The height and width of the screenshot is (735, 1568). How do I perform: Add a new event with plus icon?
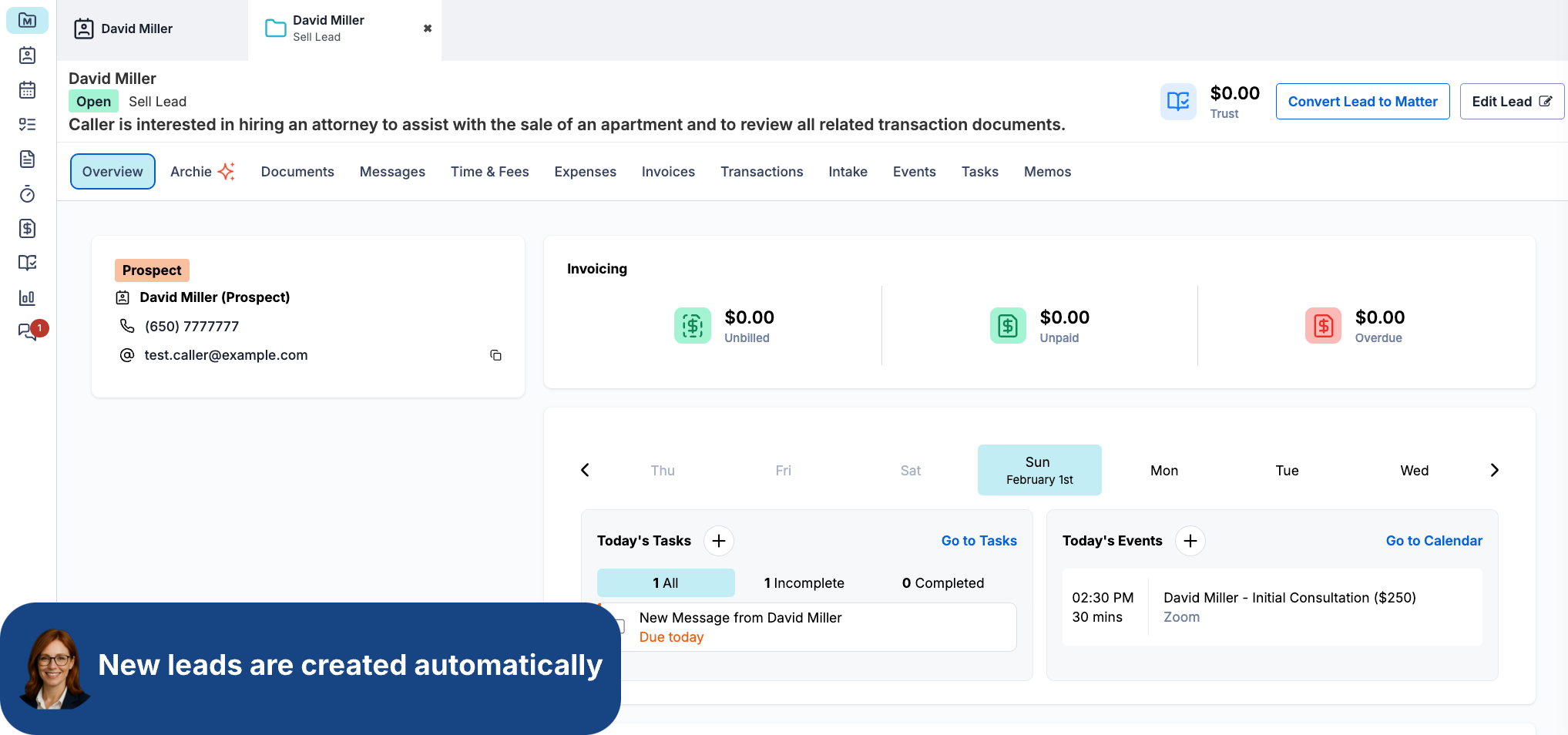pos(1190,541)
